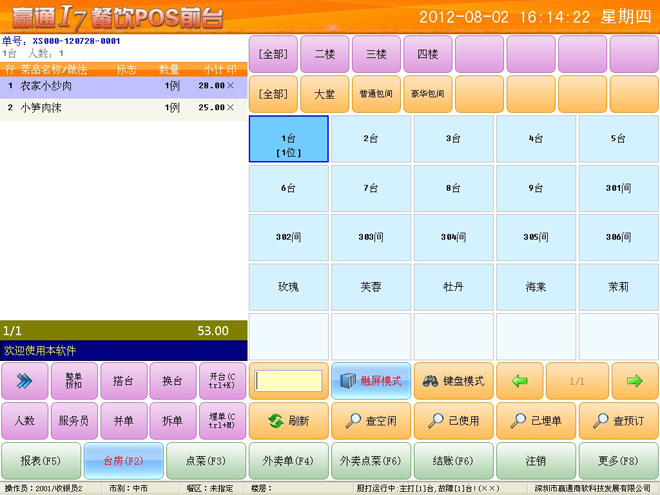
Task: Switch to 触屏模式 touch screen mode
Action: (370, 381)
